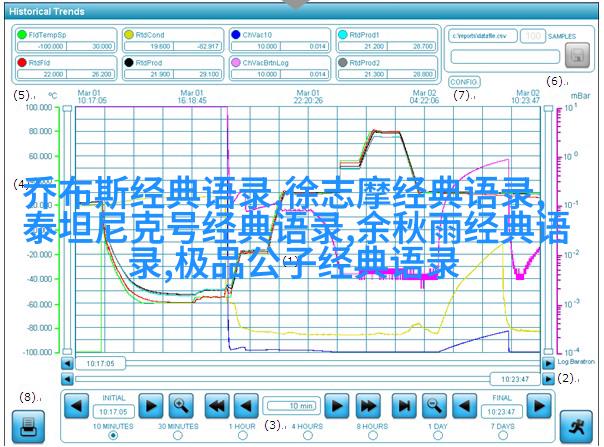Click RtdFld red color indicator

point(22,62)
